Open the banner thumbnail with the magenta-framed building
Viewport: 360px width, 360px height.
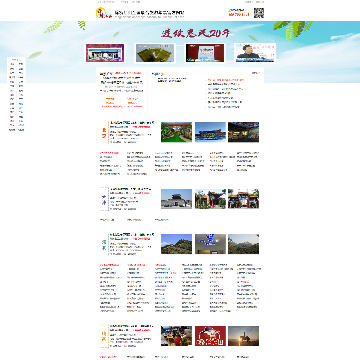105,53
